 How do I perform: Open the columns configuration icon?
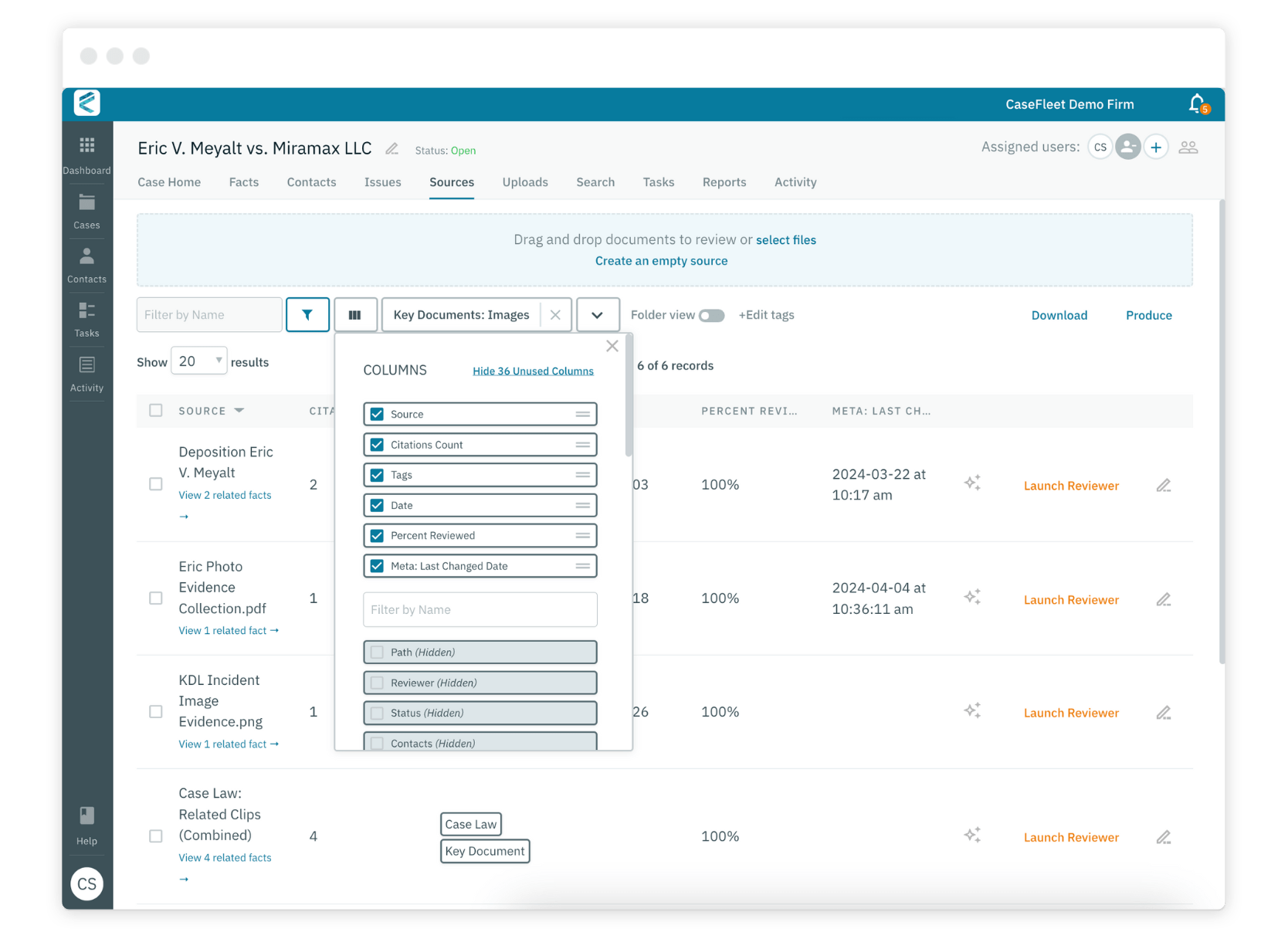(355, 314)
